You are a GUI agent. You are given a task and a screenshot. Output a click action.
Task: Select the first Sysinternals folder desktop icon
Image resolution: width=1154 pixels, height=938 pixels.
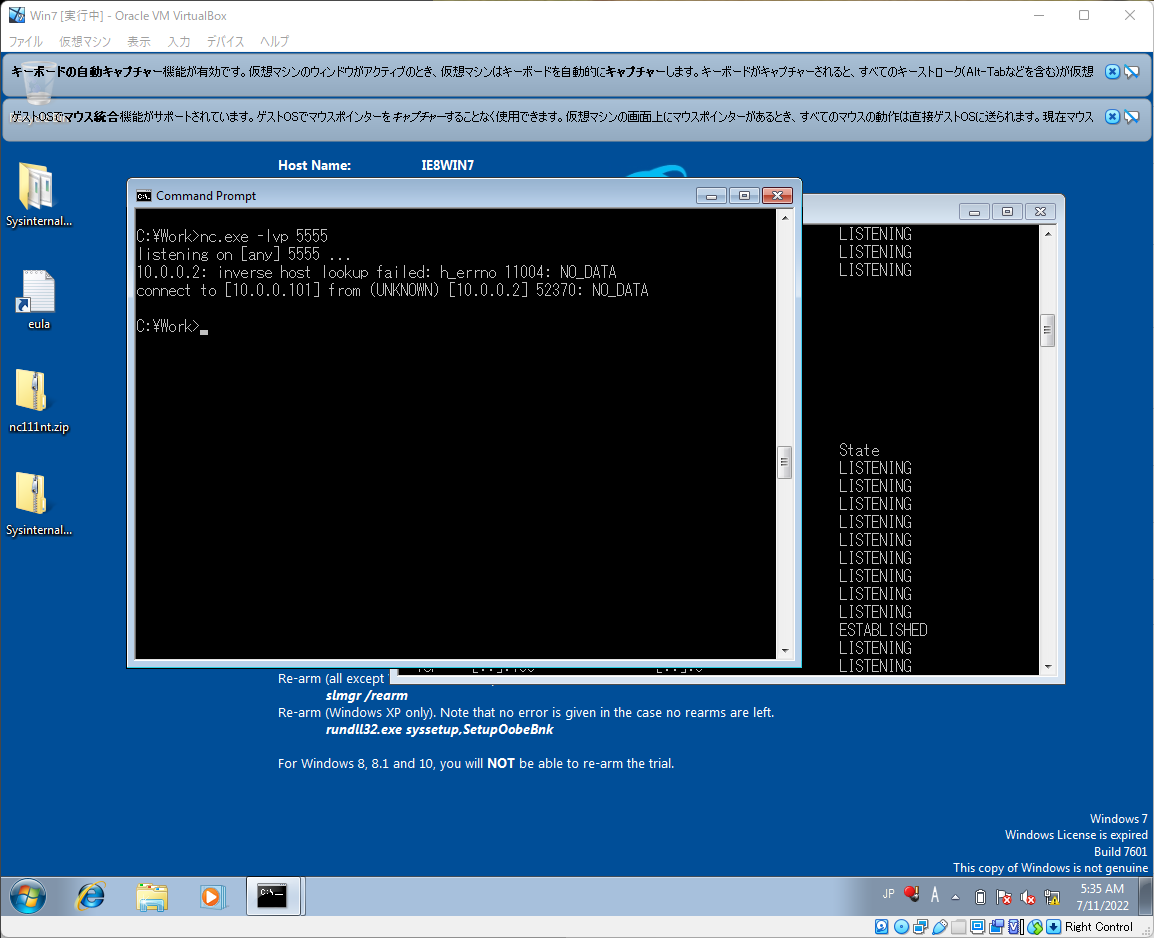[x=38, y=195]
